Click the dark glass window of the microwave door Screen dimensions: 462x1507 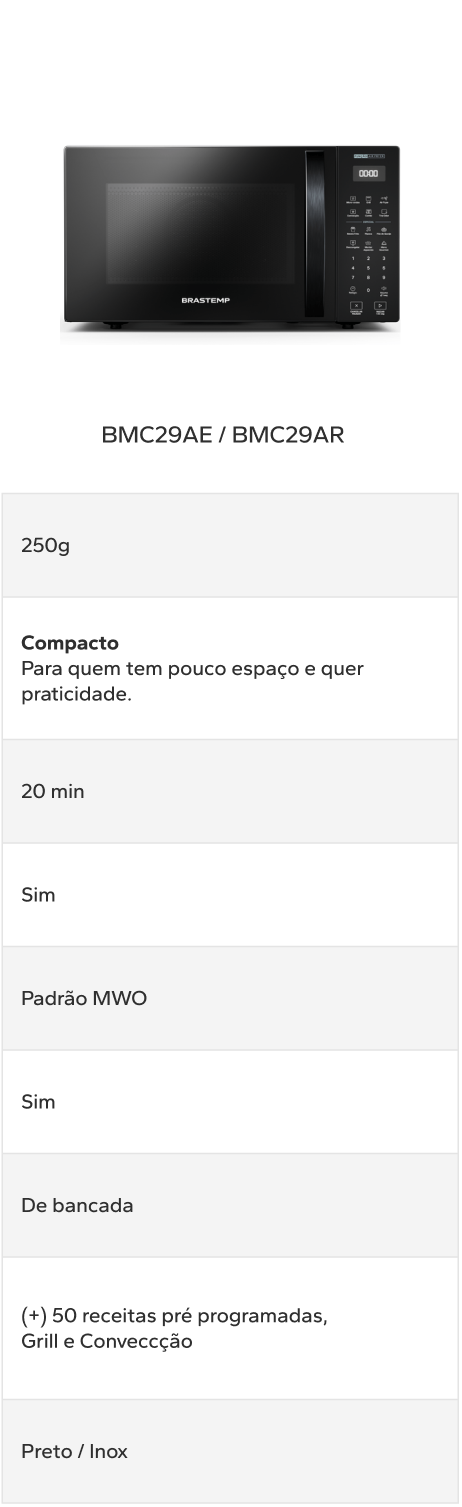pos(202,236)
